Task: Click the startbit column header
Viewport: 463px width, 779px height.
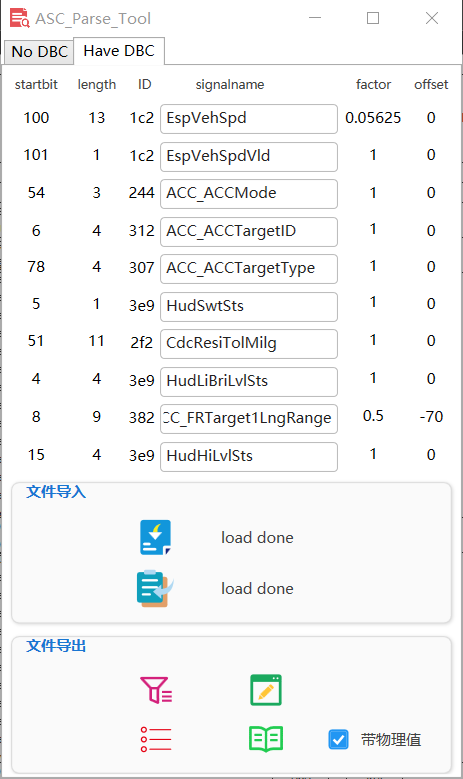Action: 36,84
